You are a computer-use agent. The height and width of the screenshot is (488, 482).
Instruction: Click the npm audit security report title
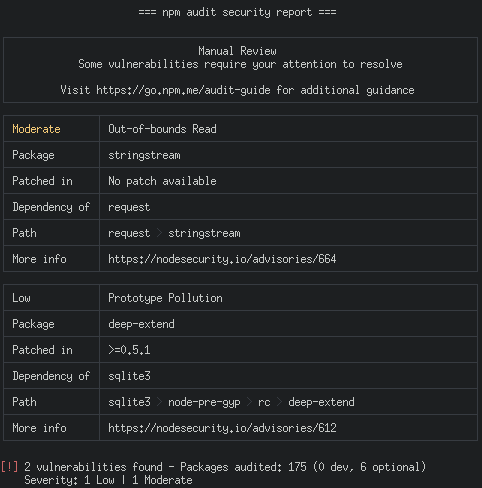point(237,12)
